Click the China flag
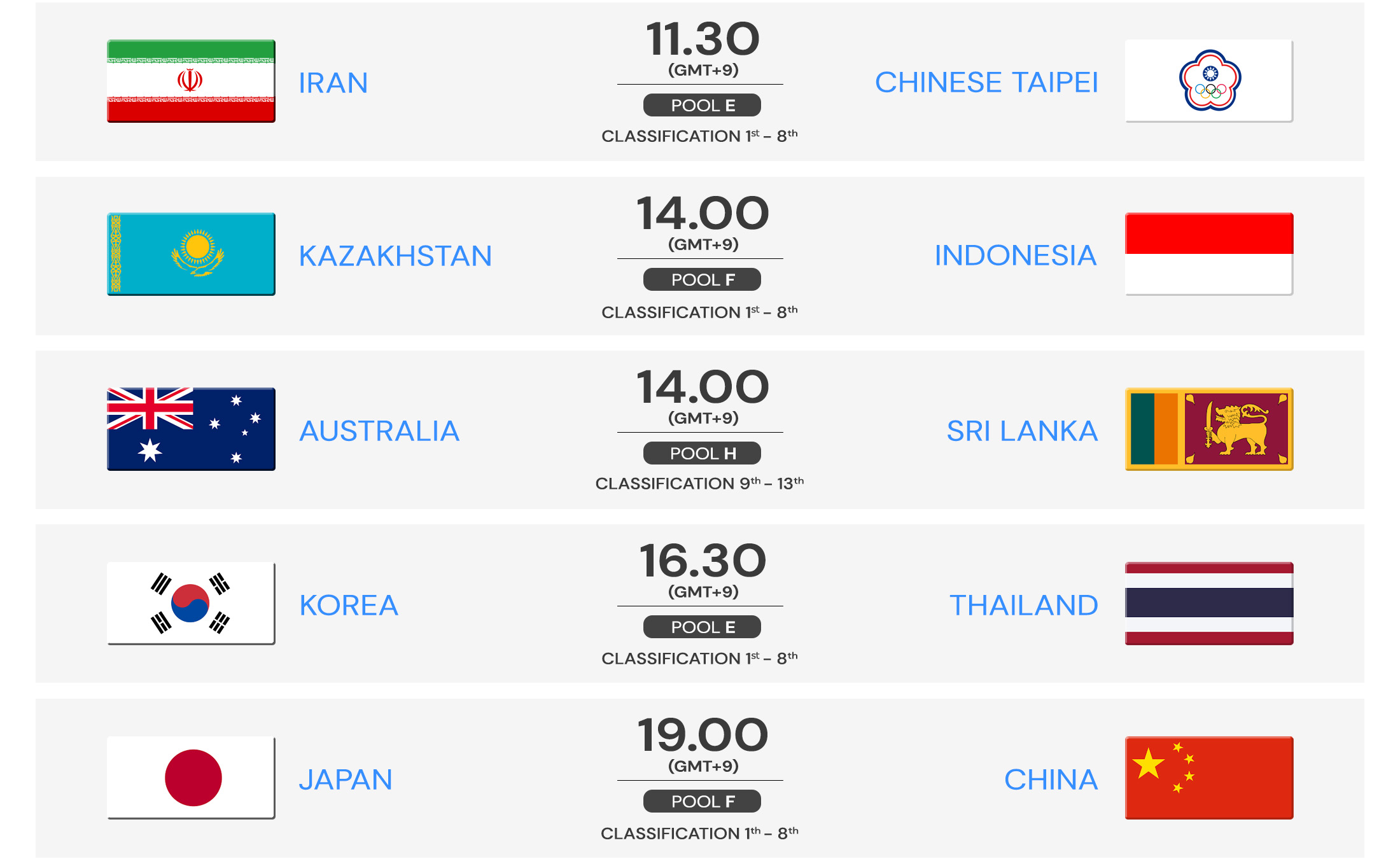 [1209, 778]
